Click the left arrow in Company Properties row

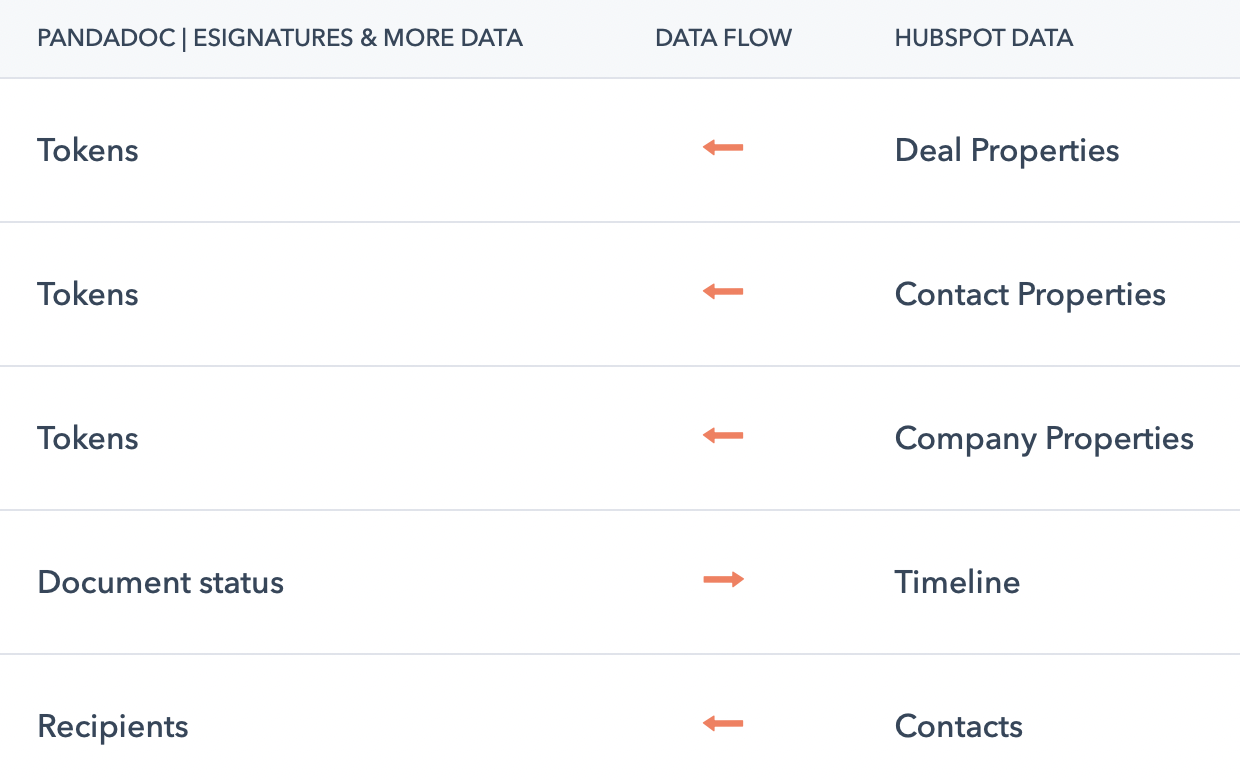click(x=723, y=436)
